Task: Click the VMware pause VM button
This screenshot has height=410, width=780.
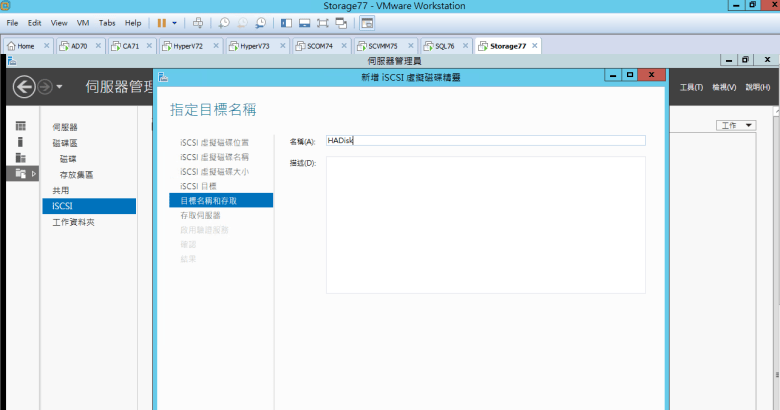Action: click(161, 22)
